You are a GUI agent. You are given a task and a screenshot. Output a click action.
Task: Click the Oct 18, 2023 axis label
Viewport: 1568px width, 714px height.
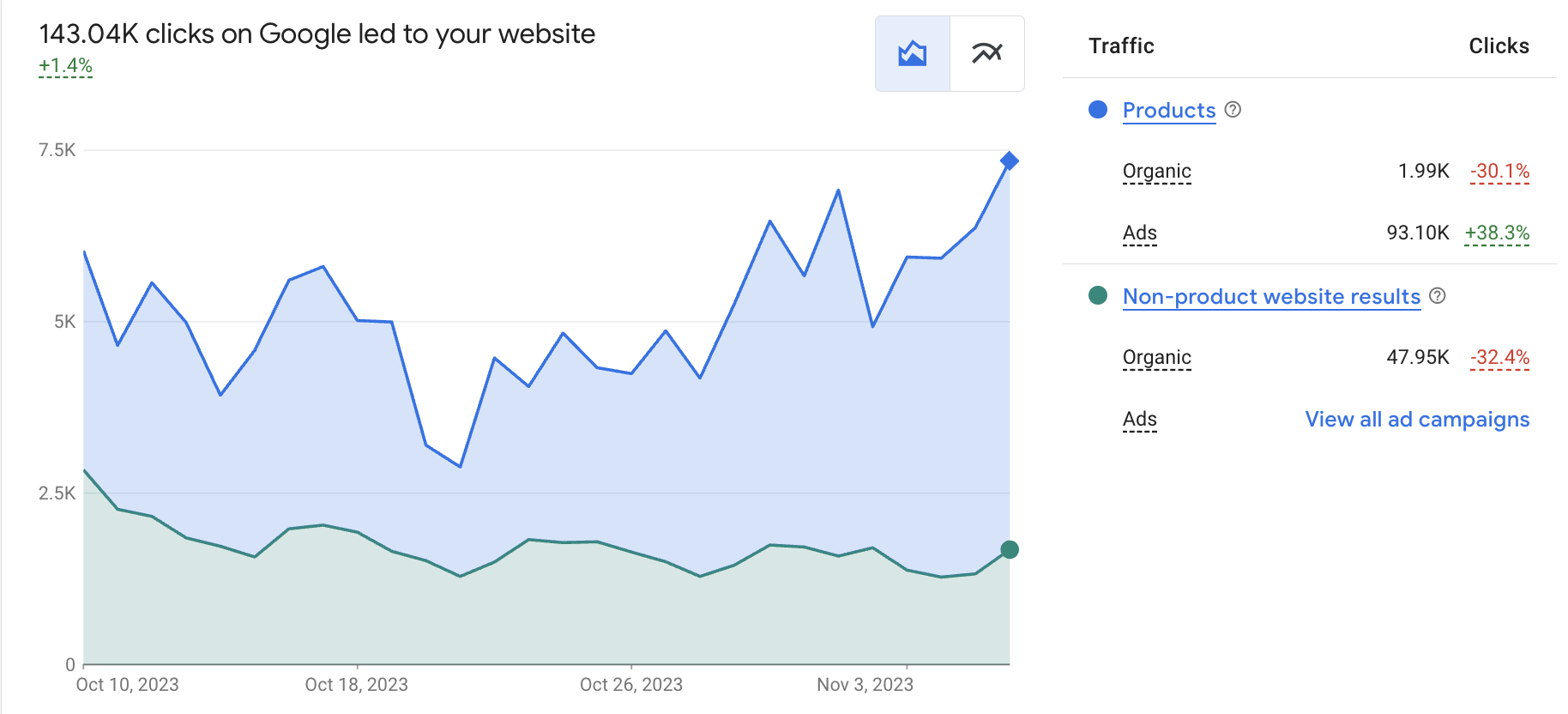(x=356, y=685)
